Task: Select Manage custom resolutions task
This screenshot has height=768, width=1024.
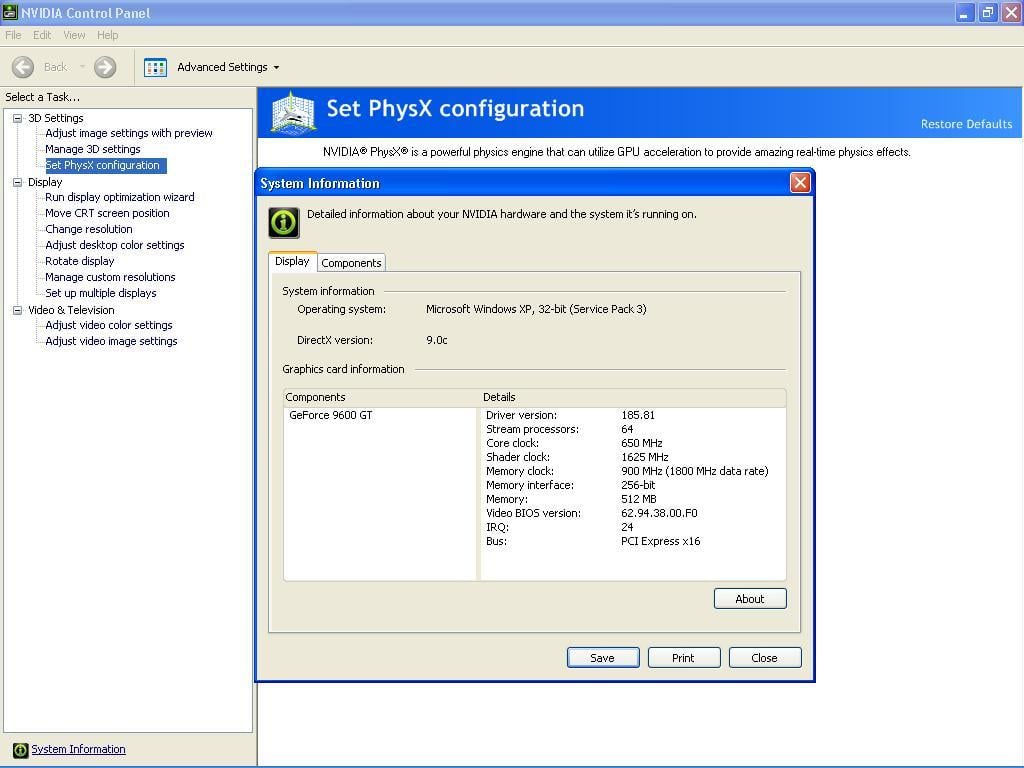Action: (x=110, y=278)
